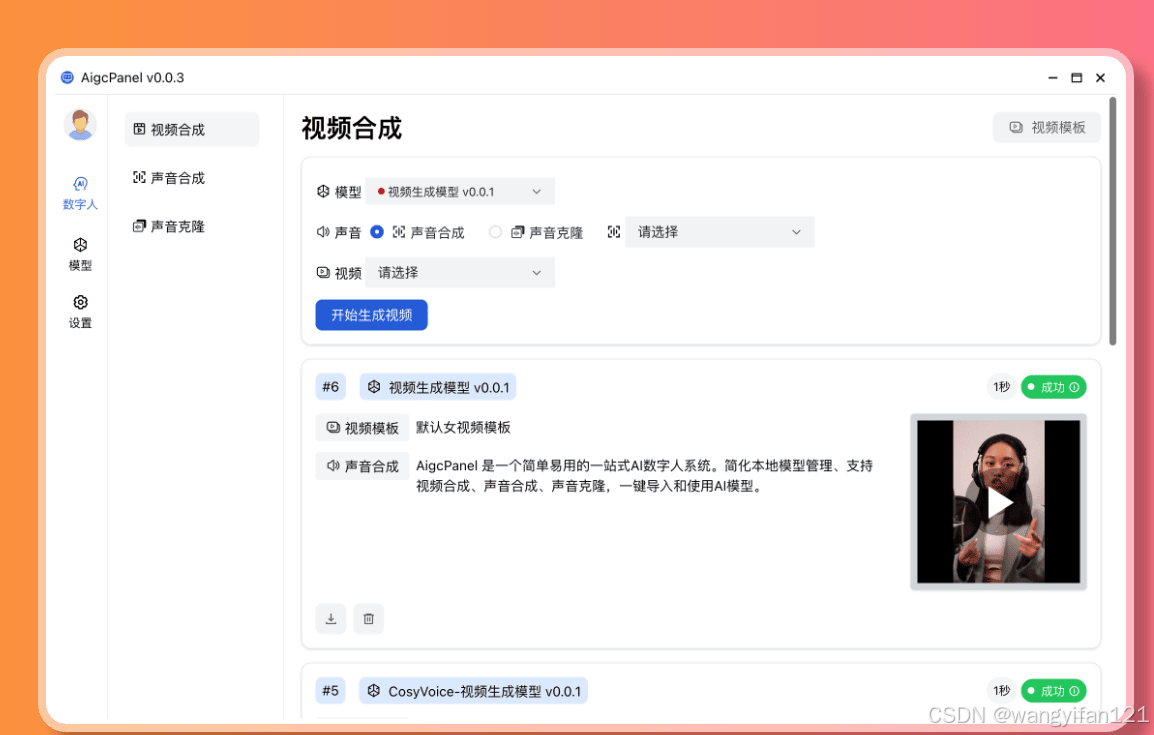Select the 声音合成 radio button

click(377, 232)
